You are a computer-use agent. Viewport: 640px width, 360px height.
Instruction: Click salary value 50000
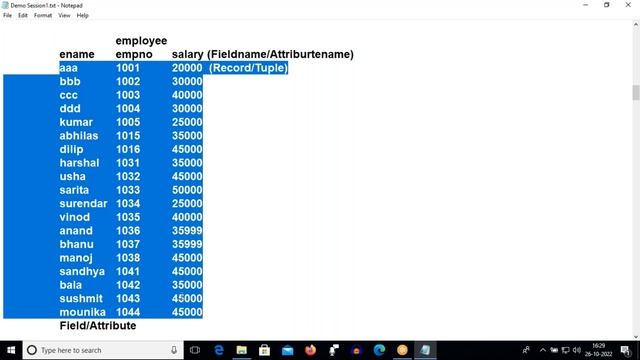[x=187, y=190]
